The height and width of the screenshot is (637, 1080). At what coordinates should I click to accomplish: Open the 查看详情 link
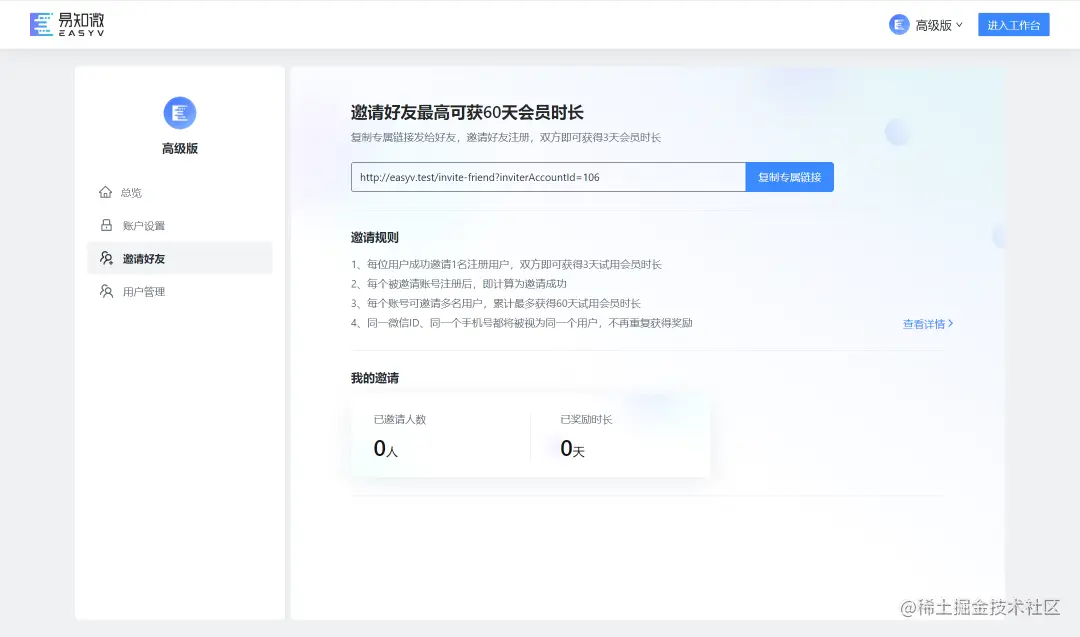coord(928,324)
